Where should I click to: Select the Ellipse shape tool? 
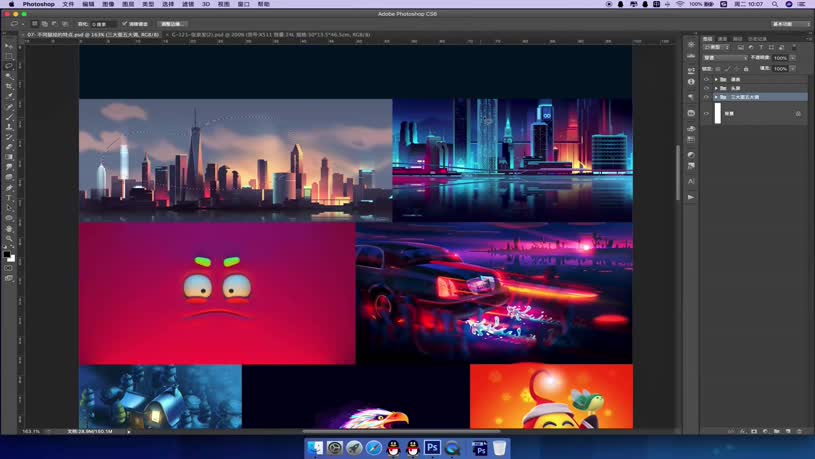pos(9,218)
